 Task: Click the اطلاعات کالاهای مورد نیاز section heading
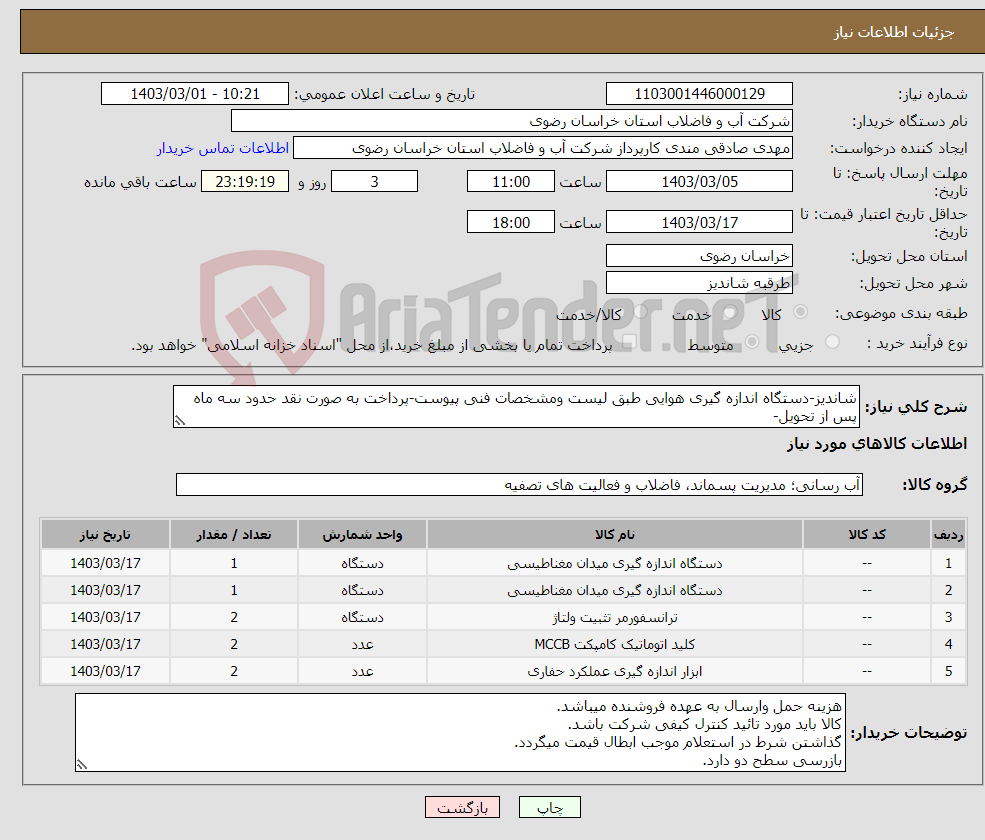coord(877,444)
